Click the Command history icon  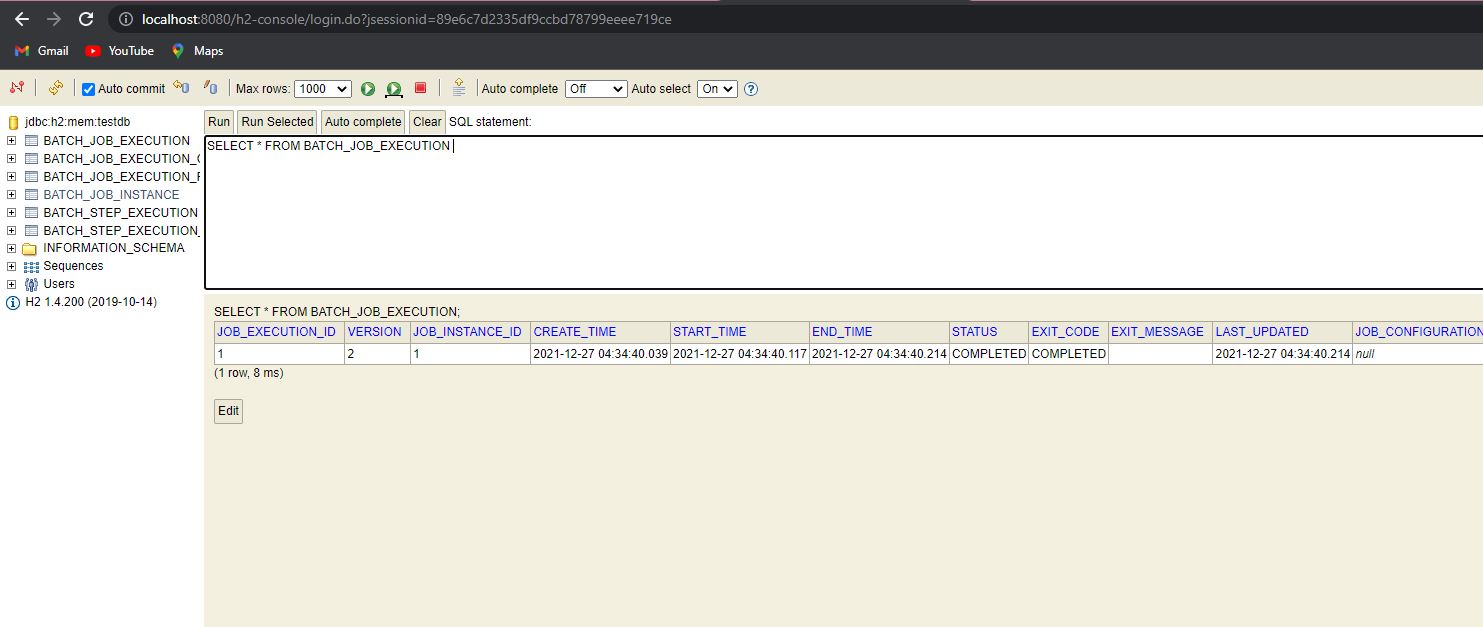[459, 88]
